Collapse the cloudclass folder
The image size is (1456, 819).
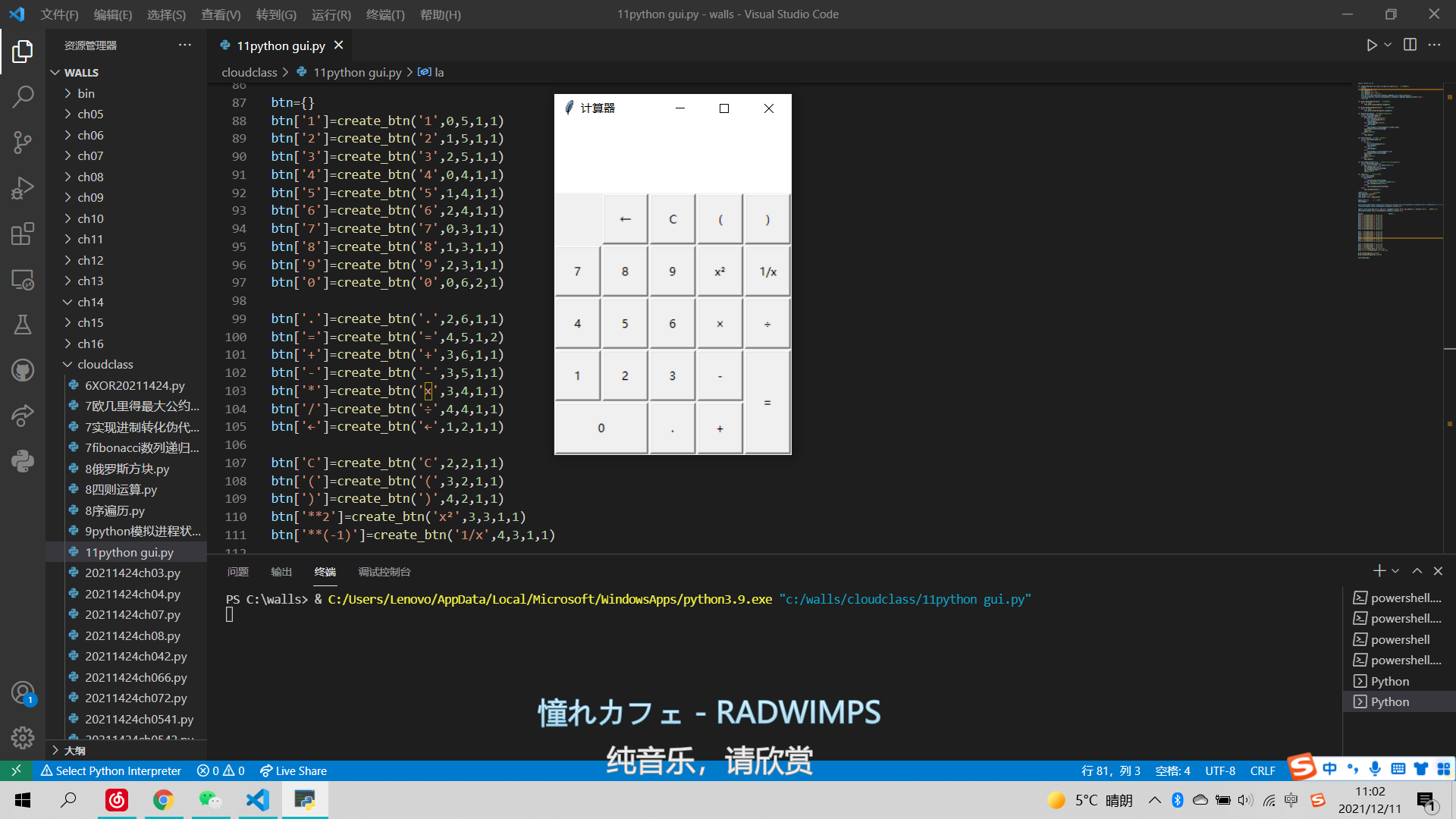click(x=105, y=365)
